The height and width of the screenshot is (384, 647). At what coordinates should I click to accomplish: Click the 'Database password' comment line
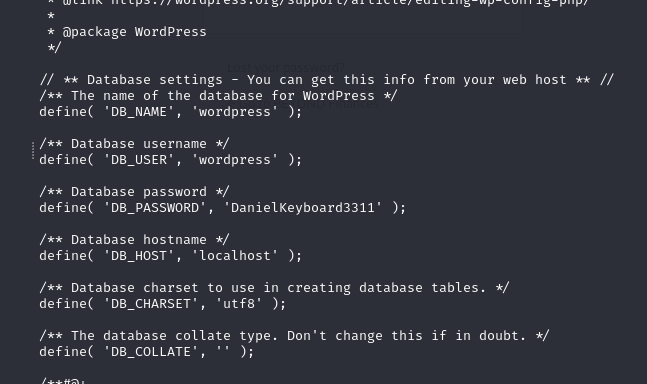coord(134,192)
